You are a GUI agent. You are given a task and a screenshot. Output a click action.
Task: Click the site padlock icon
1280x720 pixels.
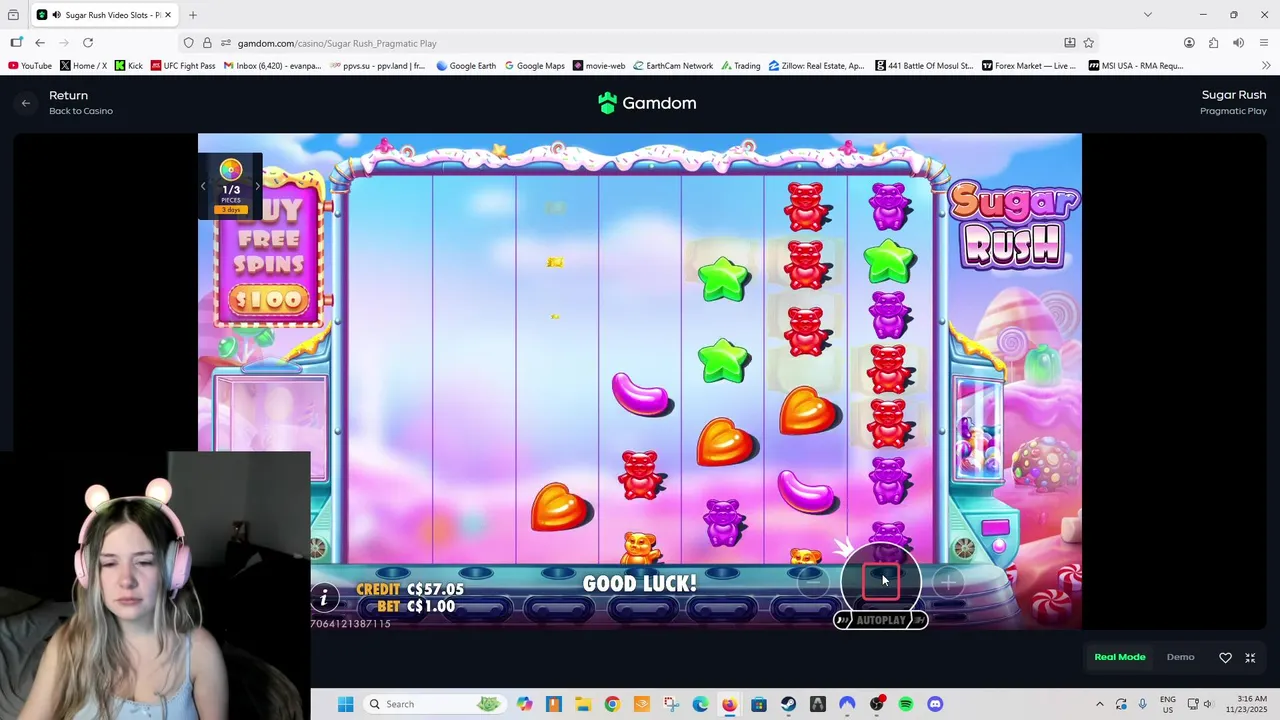(207, 43)
